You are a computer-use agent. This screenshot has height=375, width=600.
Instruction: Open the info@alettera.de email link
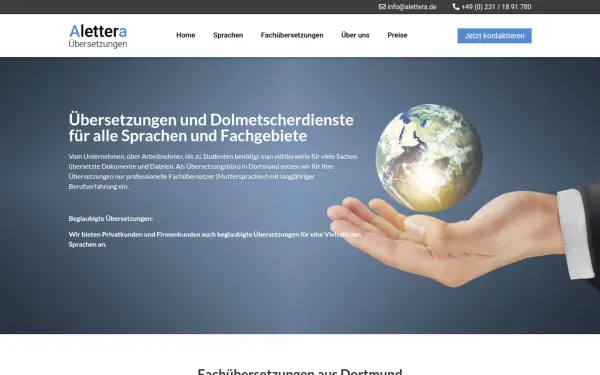click(x=412, y=7)
